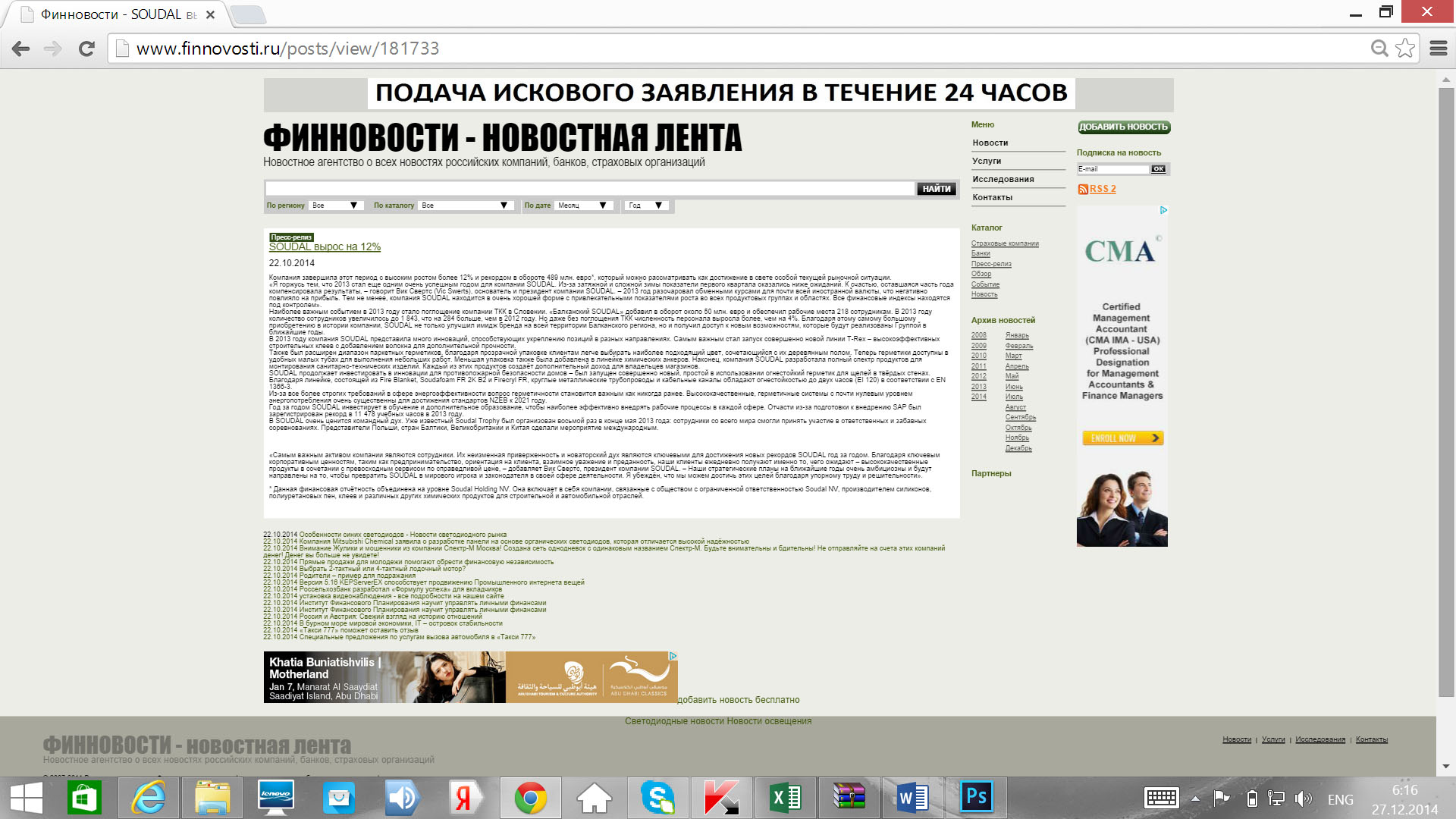
Task: Click the page vertical scrollbar thumb
Action: pos(1445,392)
